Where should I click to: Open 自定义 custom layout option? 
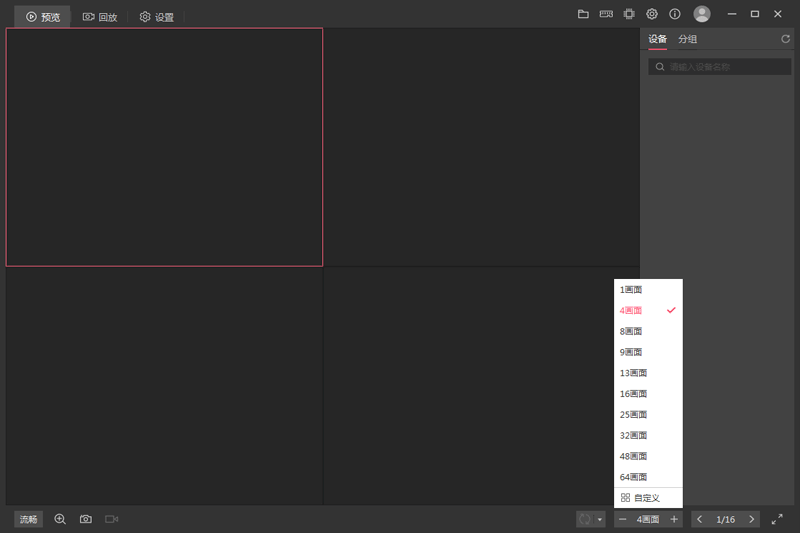pos(648,498)
